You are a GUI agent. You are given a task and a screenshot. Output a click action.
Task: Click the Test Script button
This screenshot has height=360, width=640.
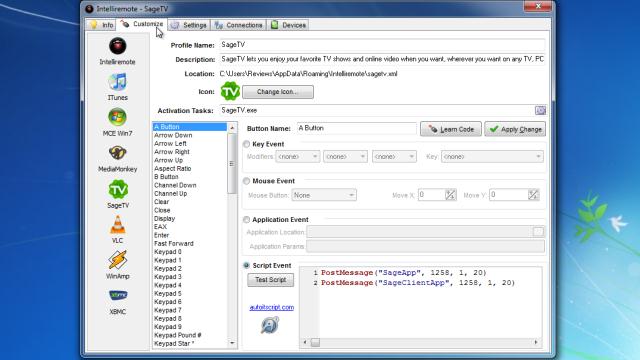[271, 280]
